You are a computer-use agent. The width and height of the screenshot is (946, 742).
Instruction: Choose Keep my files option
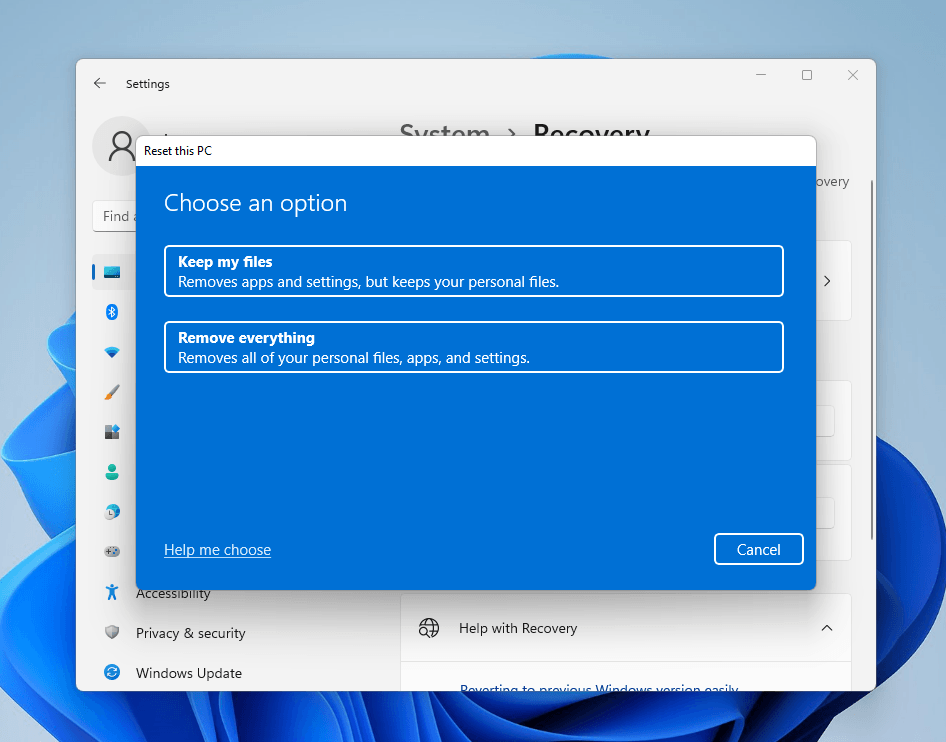474,271
